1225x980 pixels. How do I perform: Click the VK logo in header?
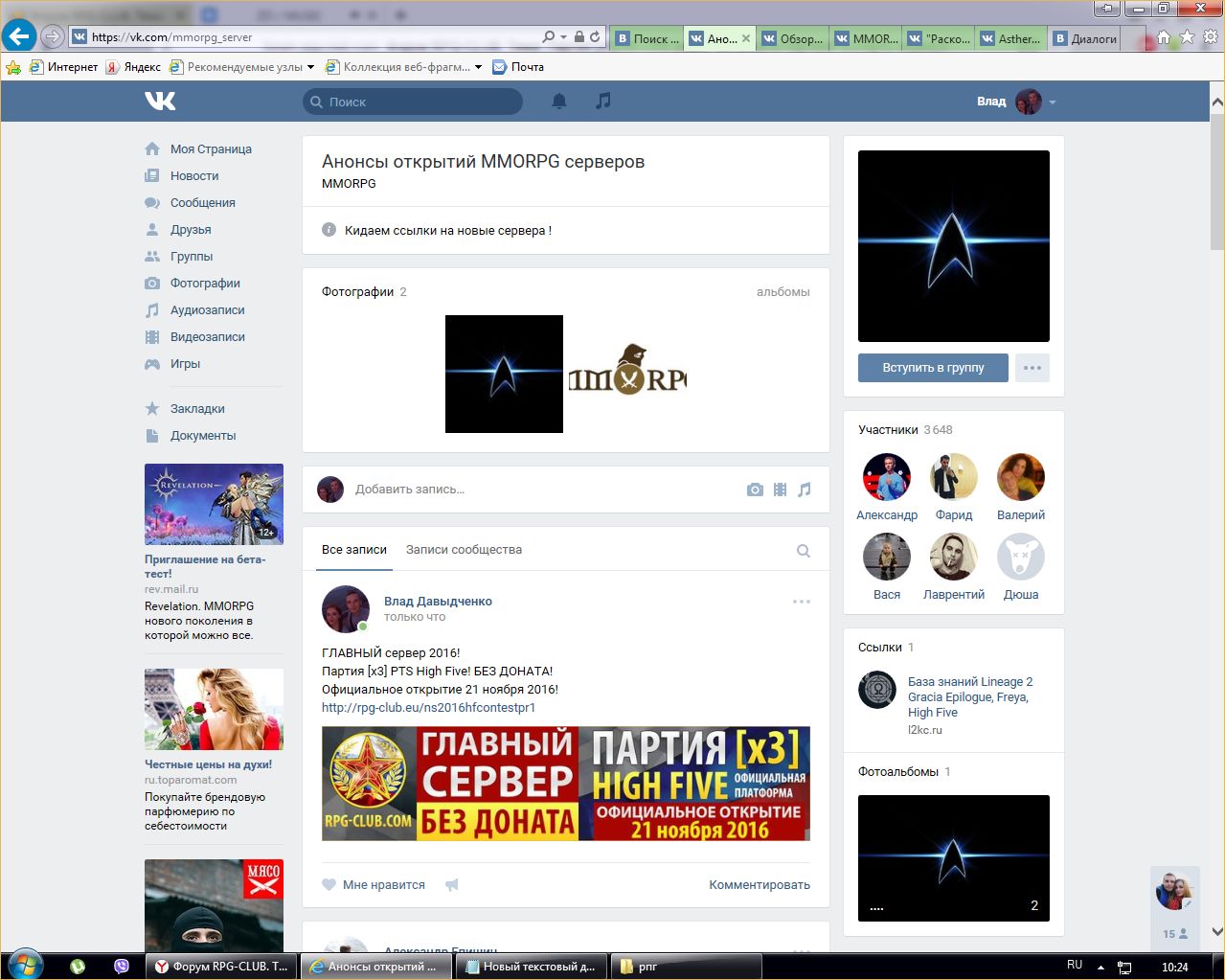click(x=160, y=102)
